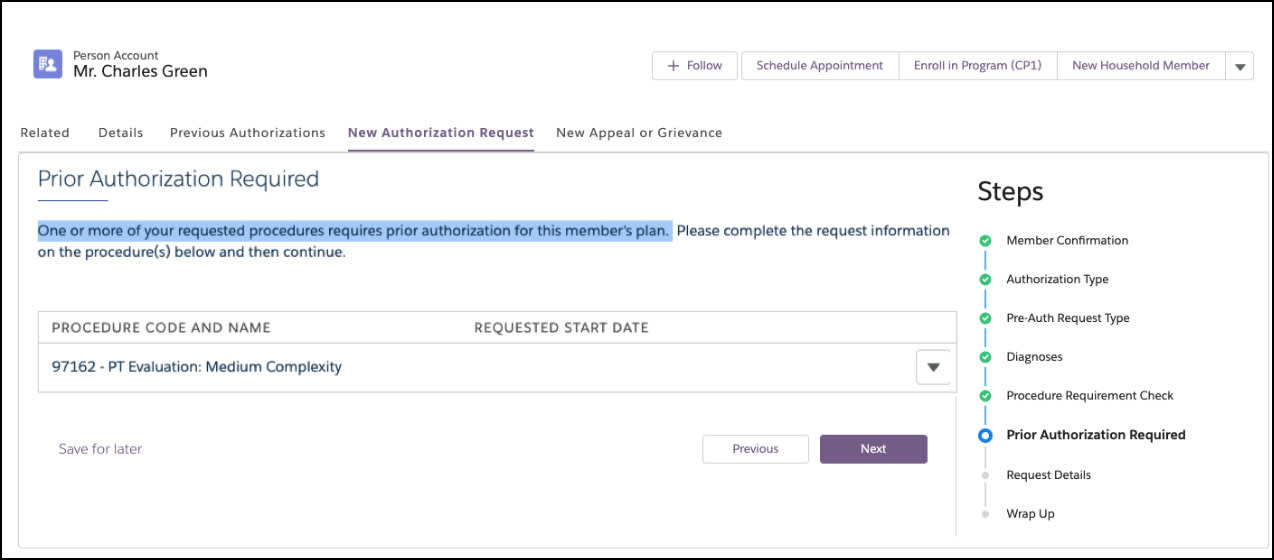Click Procedure Requirement Check step checkmark
The image size is (1274, 560).
coord(985,396)
